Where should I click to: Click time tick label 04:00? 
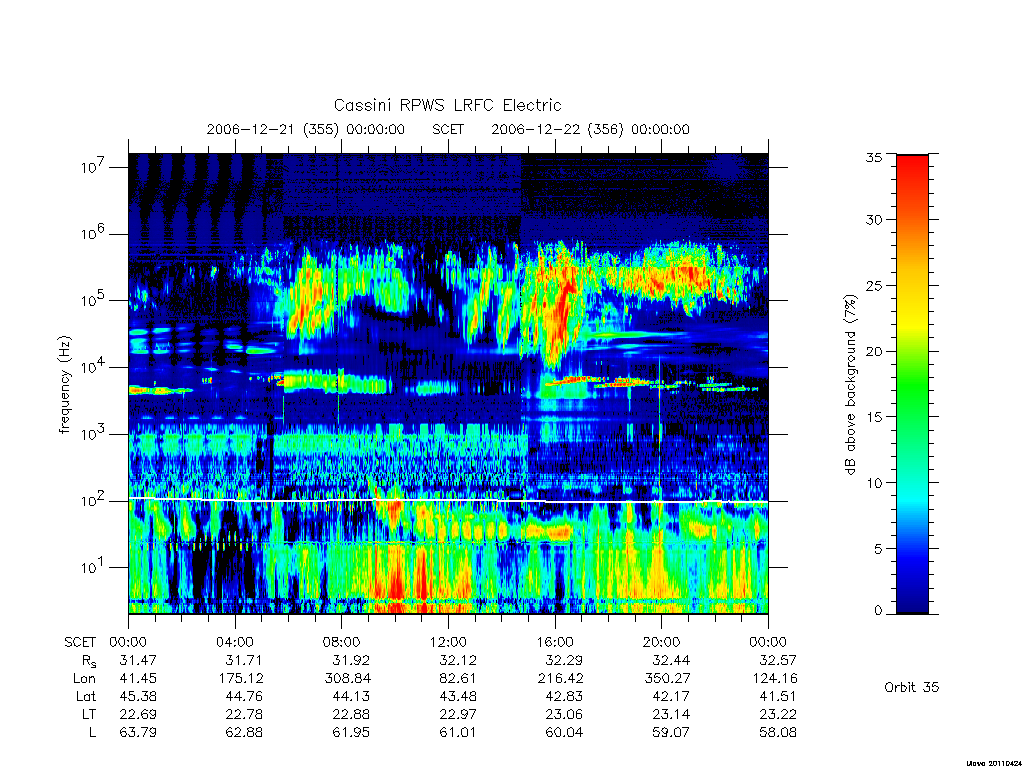pos(234,643)
